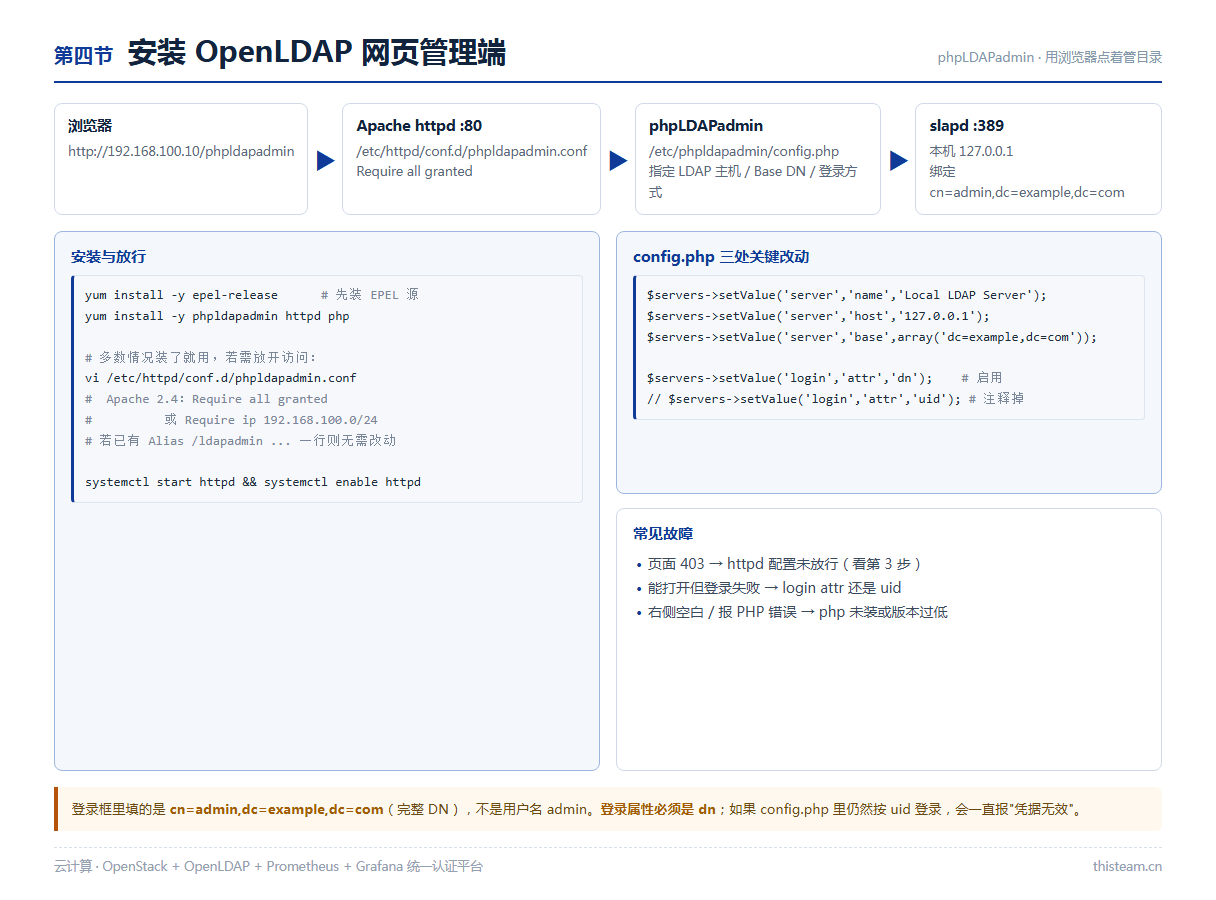
Task: Click the 能打开但登录失败 bullet
Action: tap(774, 588)
